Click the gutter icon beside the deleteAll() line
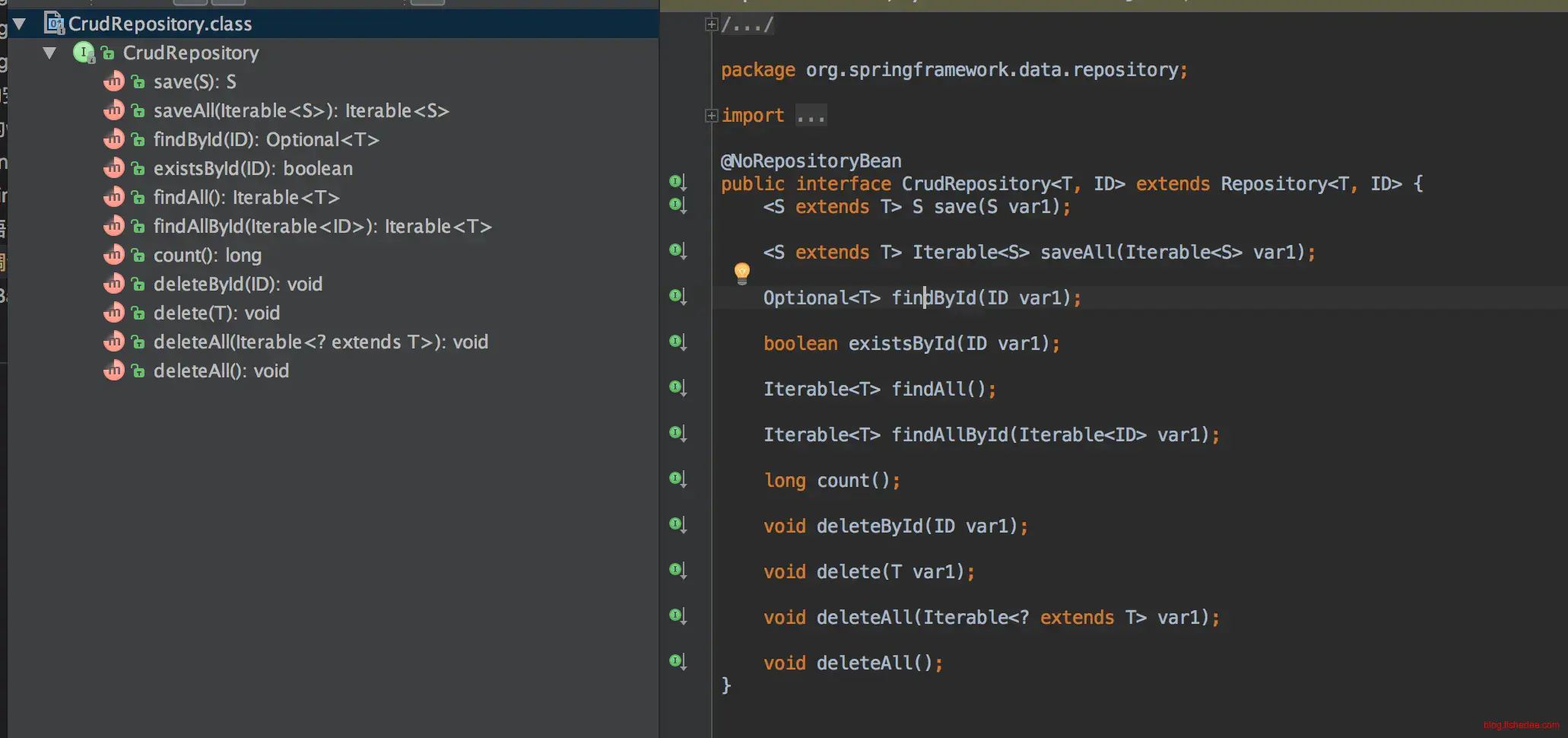1568x738 pixels. 677,660
